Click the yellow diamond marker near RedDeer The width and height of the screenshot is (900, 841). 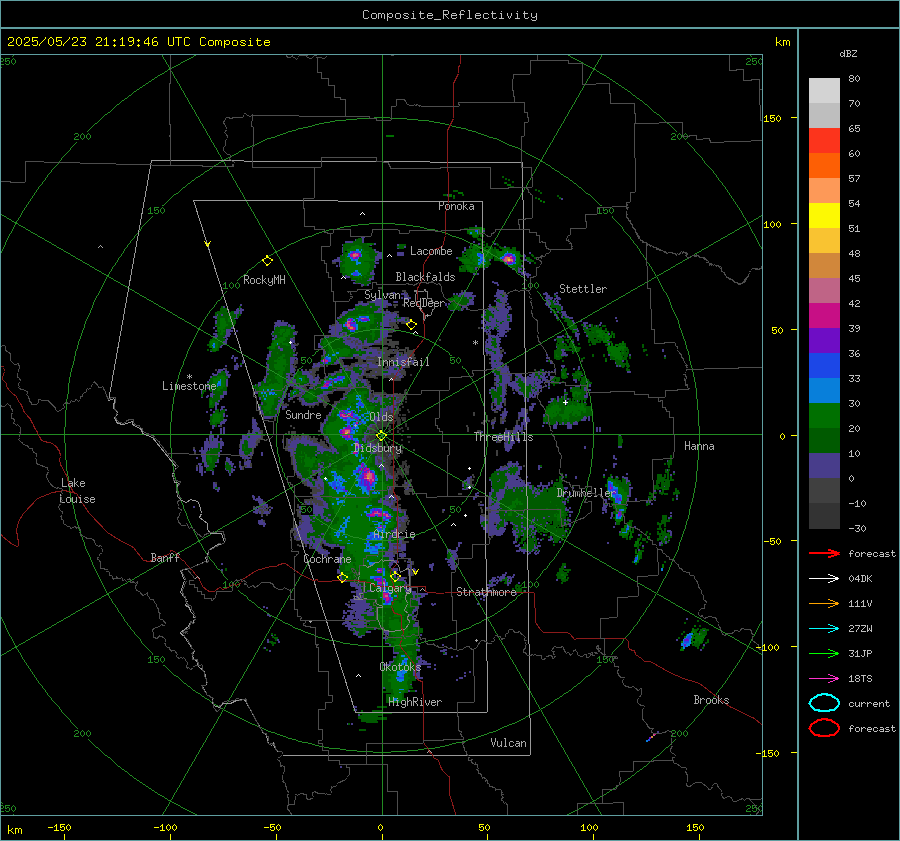coord(411,325)
